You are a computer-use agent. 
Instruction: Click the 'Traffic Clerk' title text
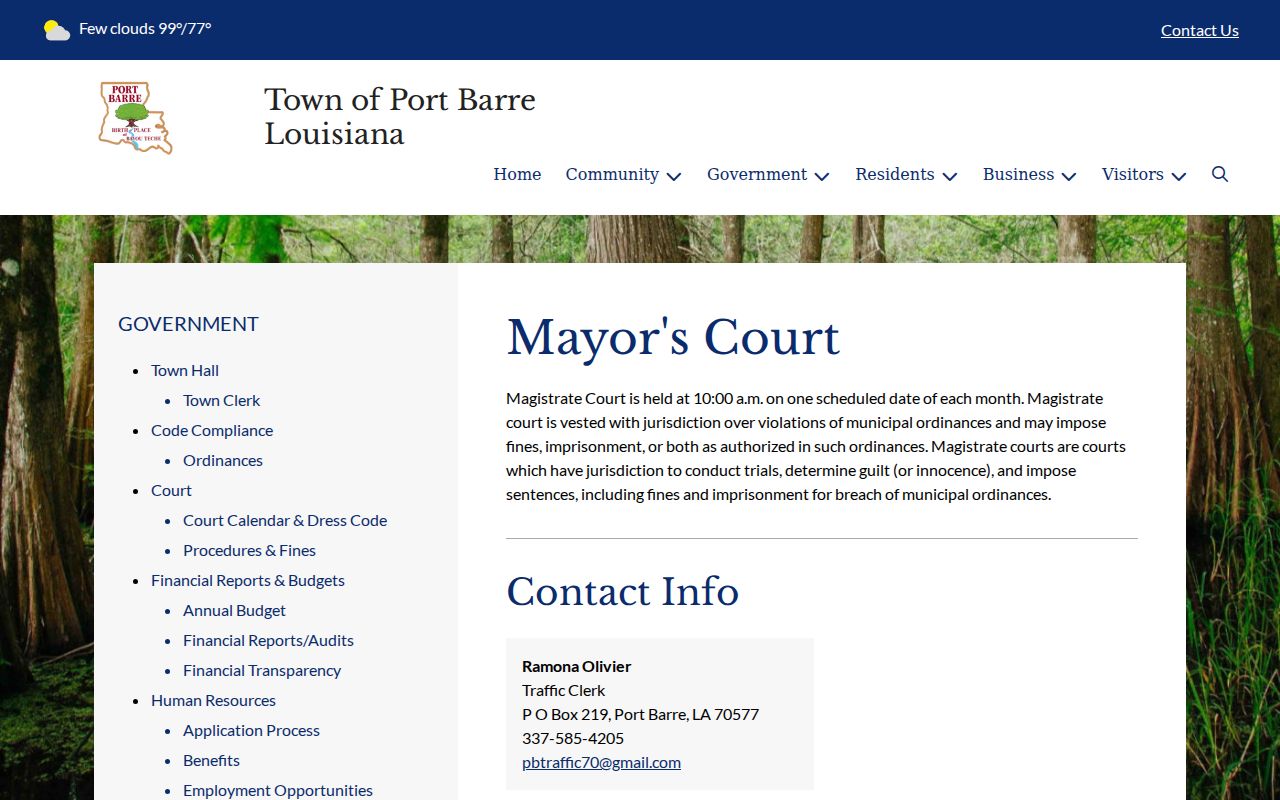click(563, 690)
